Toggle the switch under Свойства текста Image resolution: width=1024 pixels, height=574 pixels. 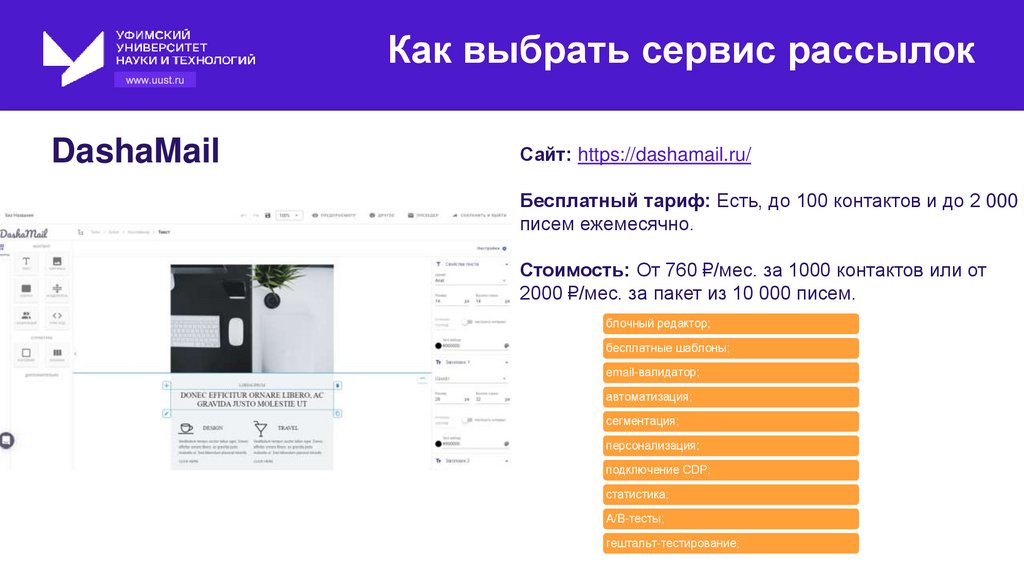(x=466, y=321)
